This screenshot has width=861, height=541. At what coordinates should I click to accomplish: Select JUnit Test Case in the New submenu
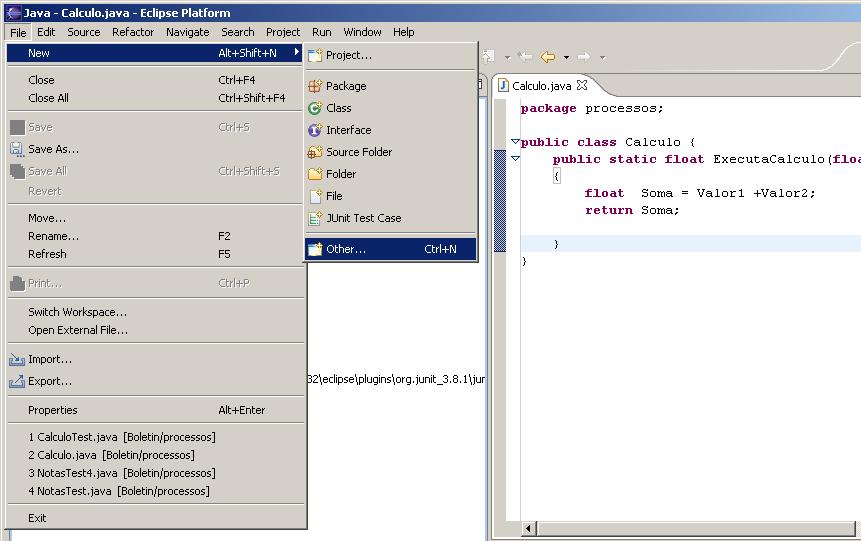(391, 218)
